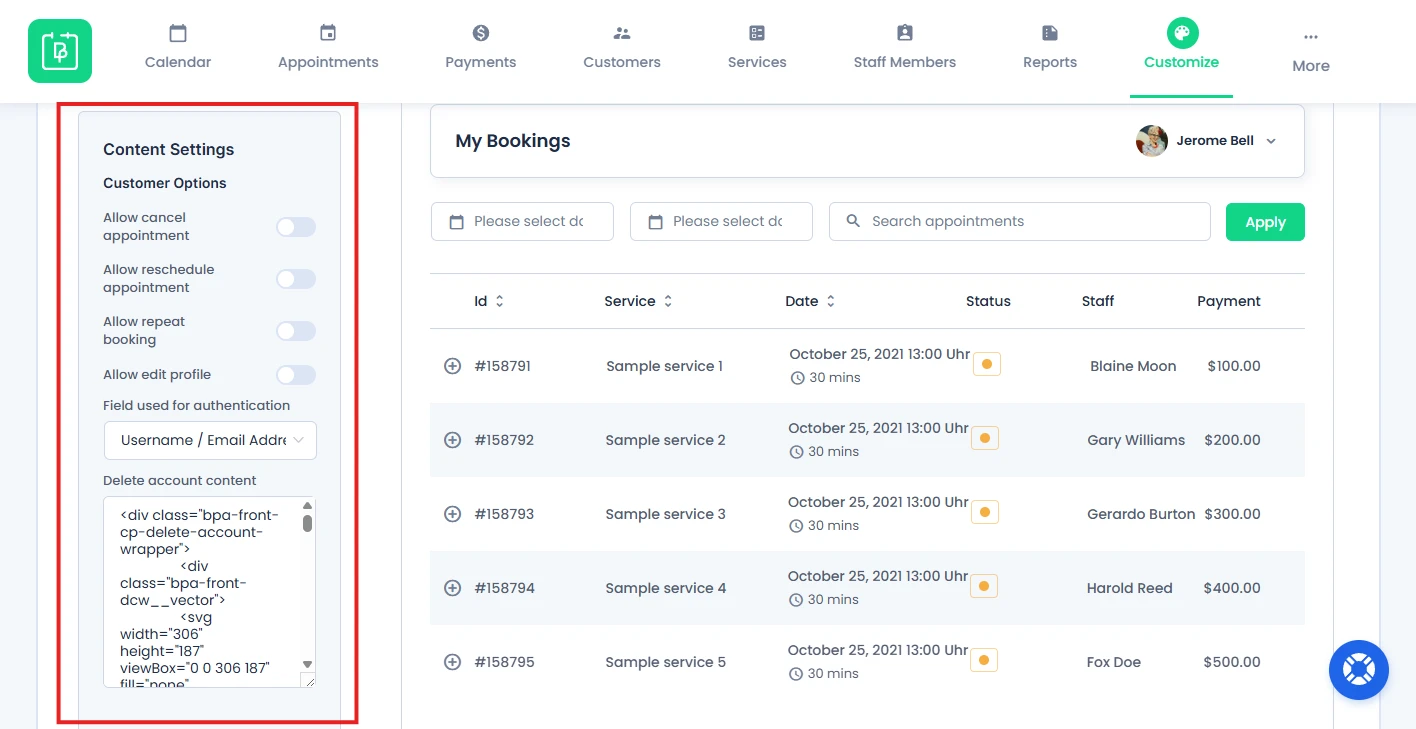Click the Appointments icon in navigation
The width and height of the screenshot is (1416, 729).
(328, 33)
